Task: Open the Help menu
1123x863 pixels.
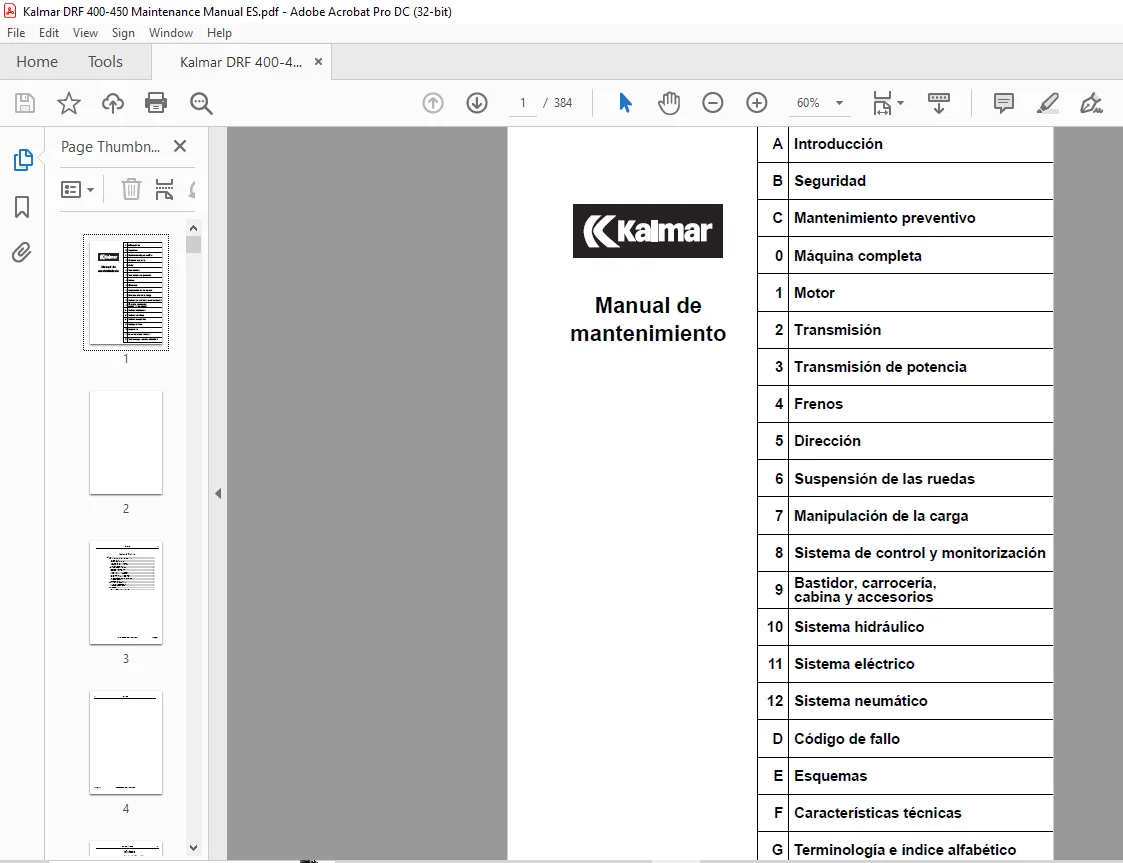Action: click(219, 33)
